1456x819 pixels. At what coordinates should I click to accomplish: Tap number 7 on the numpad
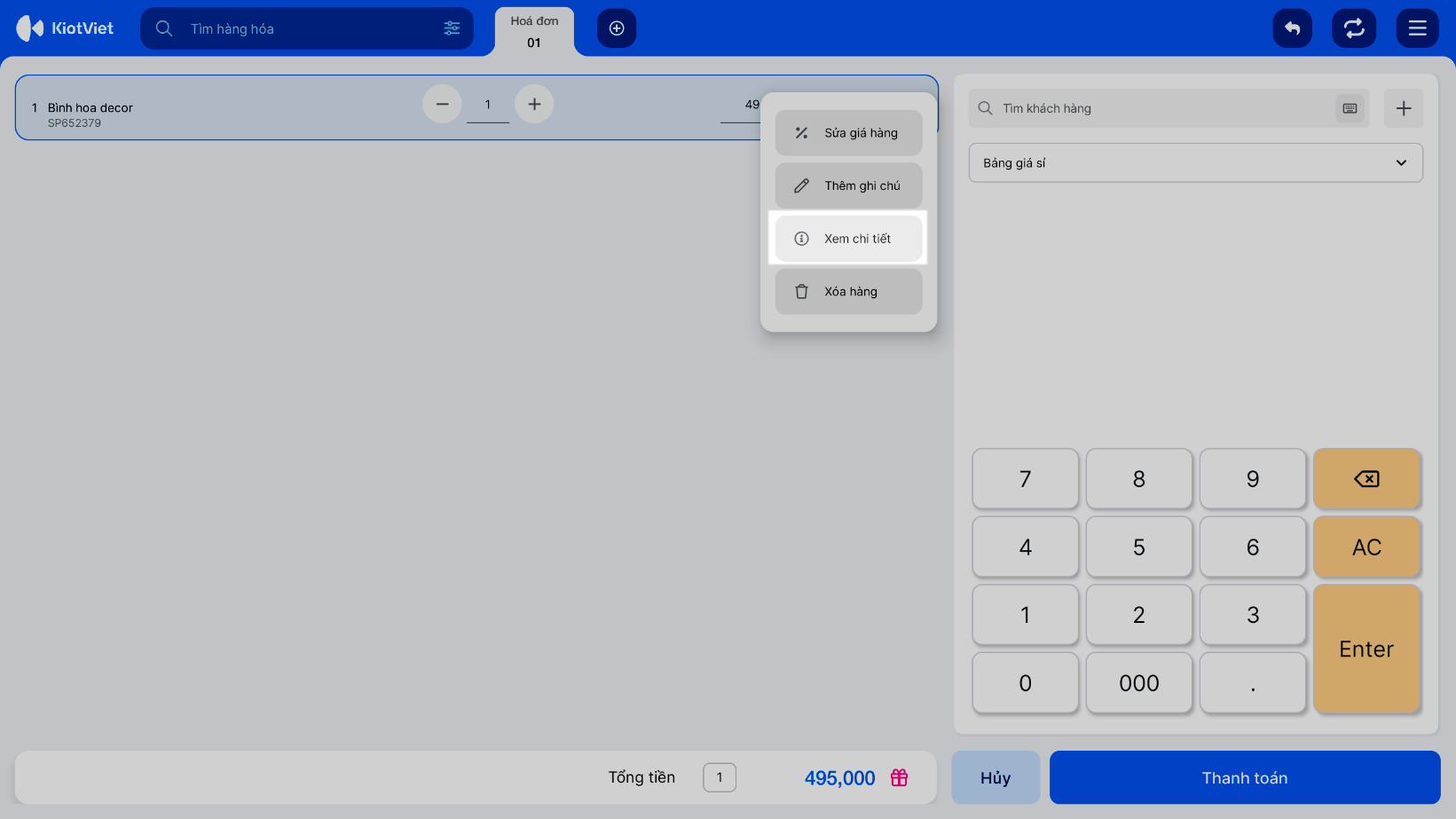click(1026, 479)
